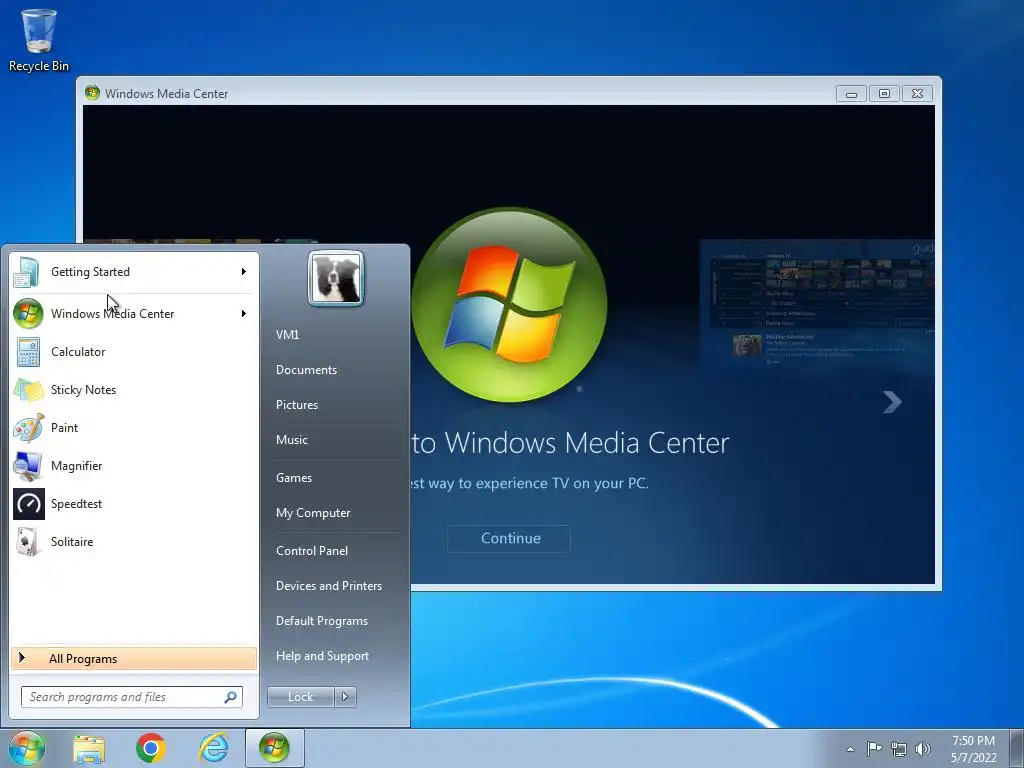The height and width of the screenshot is (768, 1024).
Task: Focus the Search programs and files box
Action: (x=131, y=697)
